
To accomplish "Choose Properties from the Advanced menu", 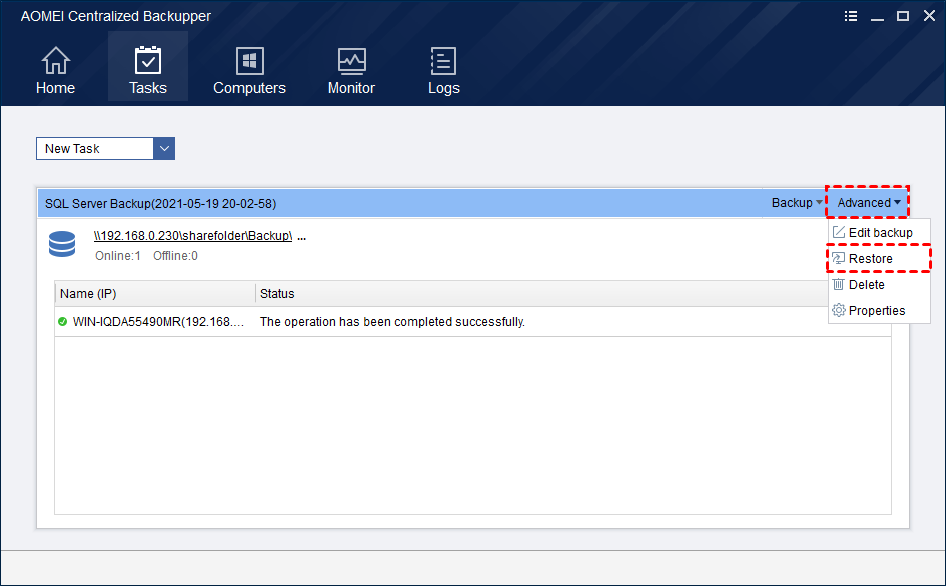I will coord(880,310).
